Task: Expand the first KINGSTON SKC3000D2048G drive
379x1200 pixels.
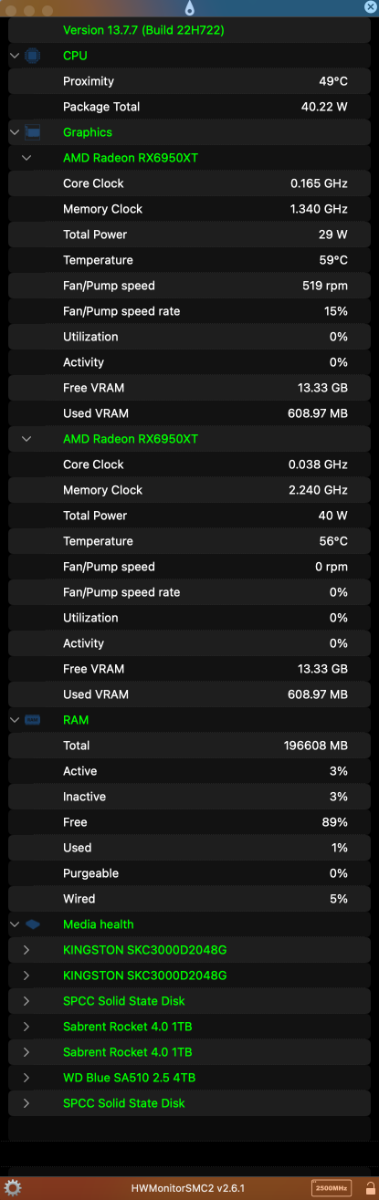Action: [26, 950]
